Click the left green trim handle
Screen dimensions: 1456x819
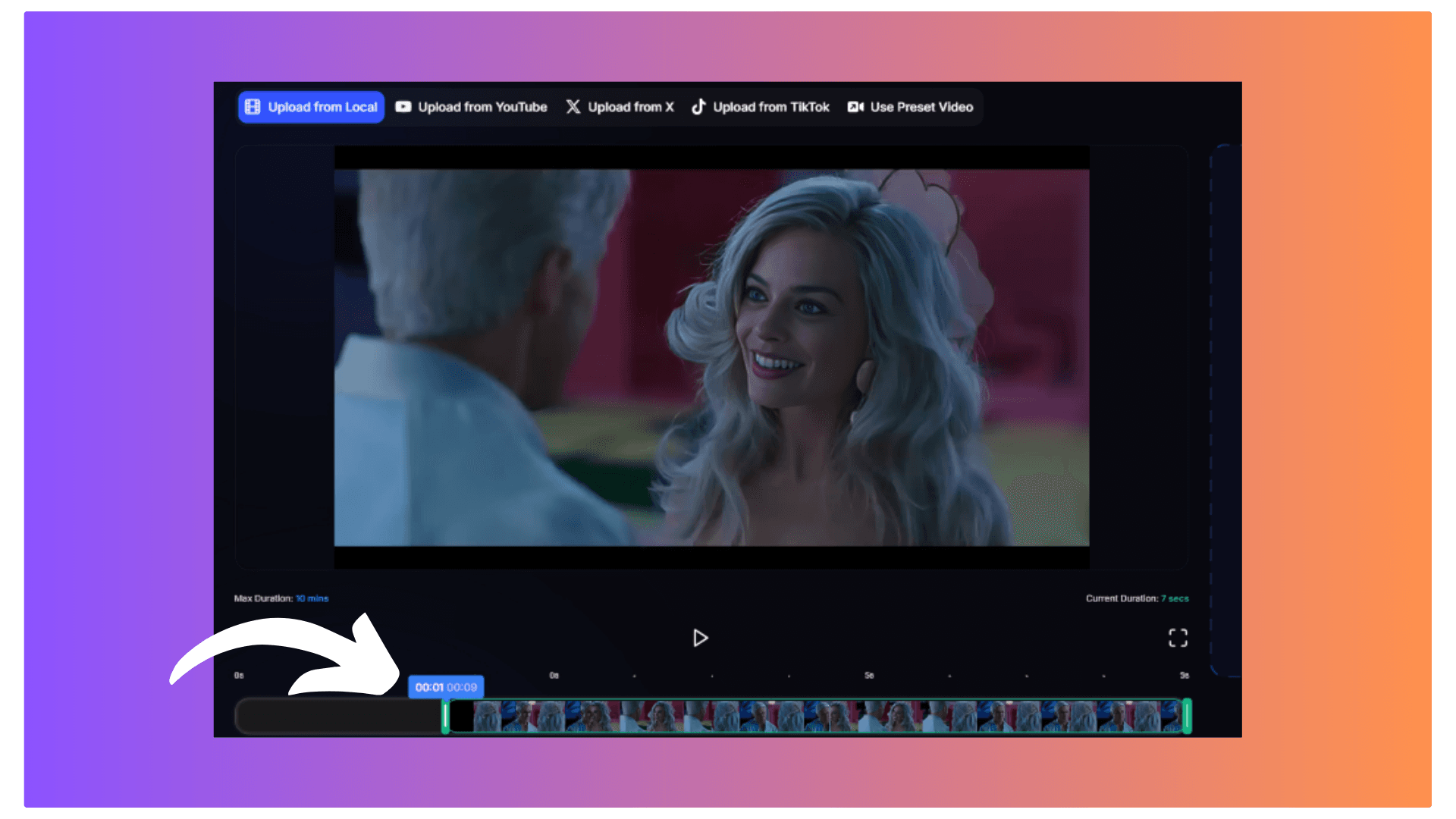tap(446, 717)
